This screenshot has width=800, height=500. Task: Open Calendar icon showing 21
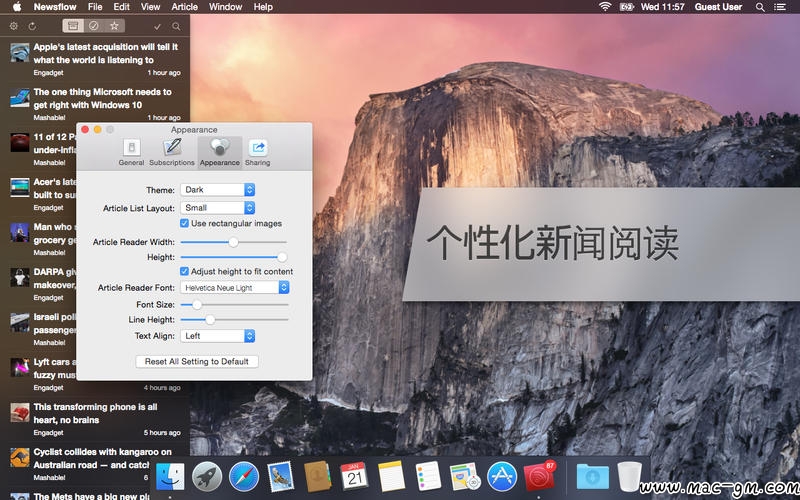pyautogui.click(x=354, y=477)
